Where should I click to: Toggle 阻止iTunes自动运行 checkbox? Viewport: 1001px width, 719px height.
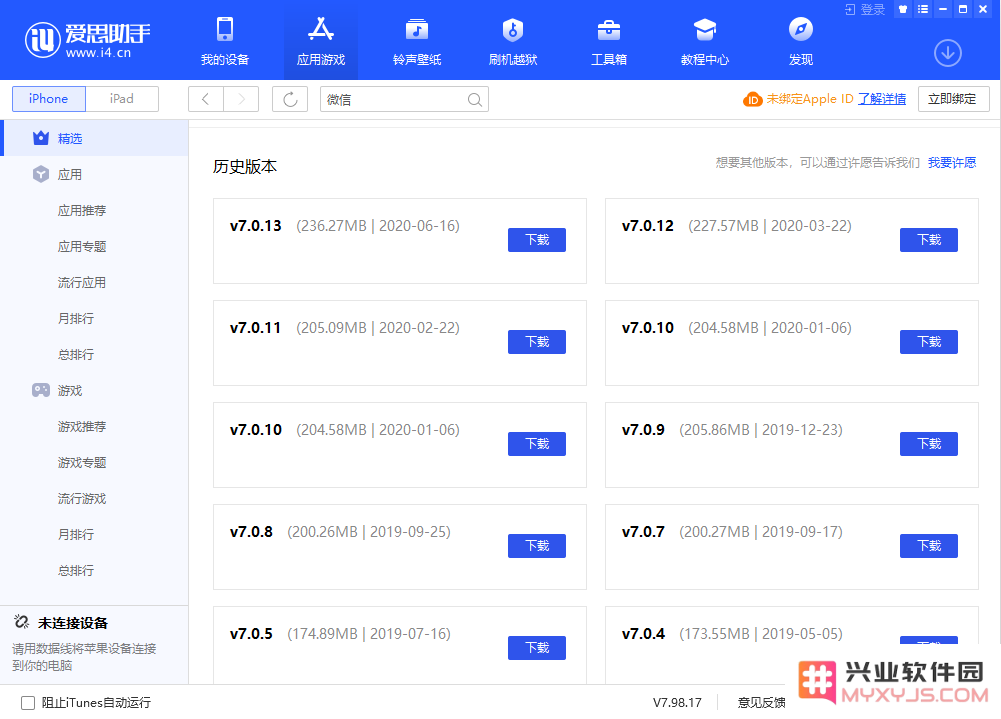click(27, 703)
